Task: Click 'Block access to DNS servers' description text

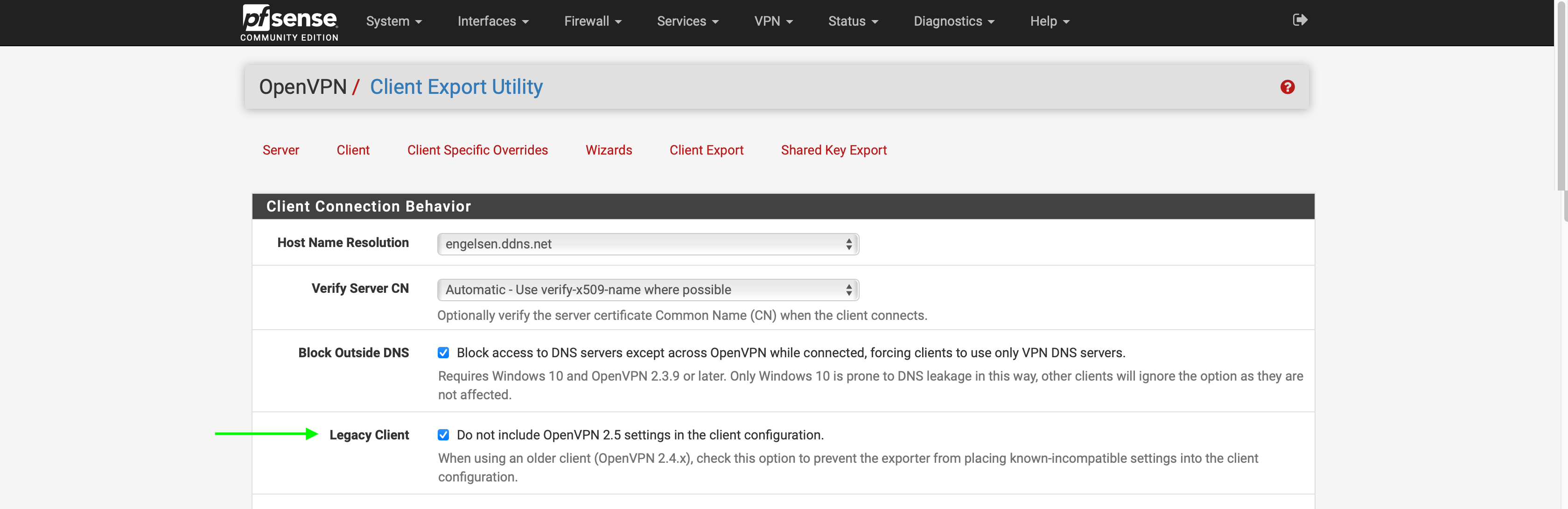Action: pyautogui.click(x=791, y=353)
